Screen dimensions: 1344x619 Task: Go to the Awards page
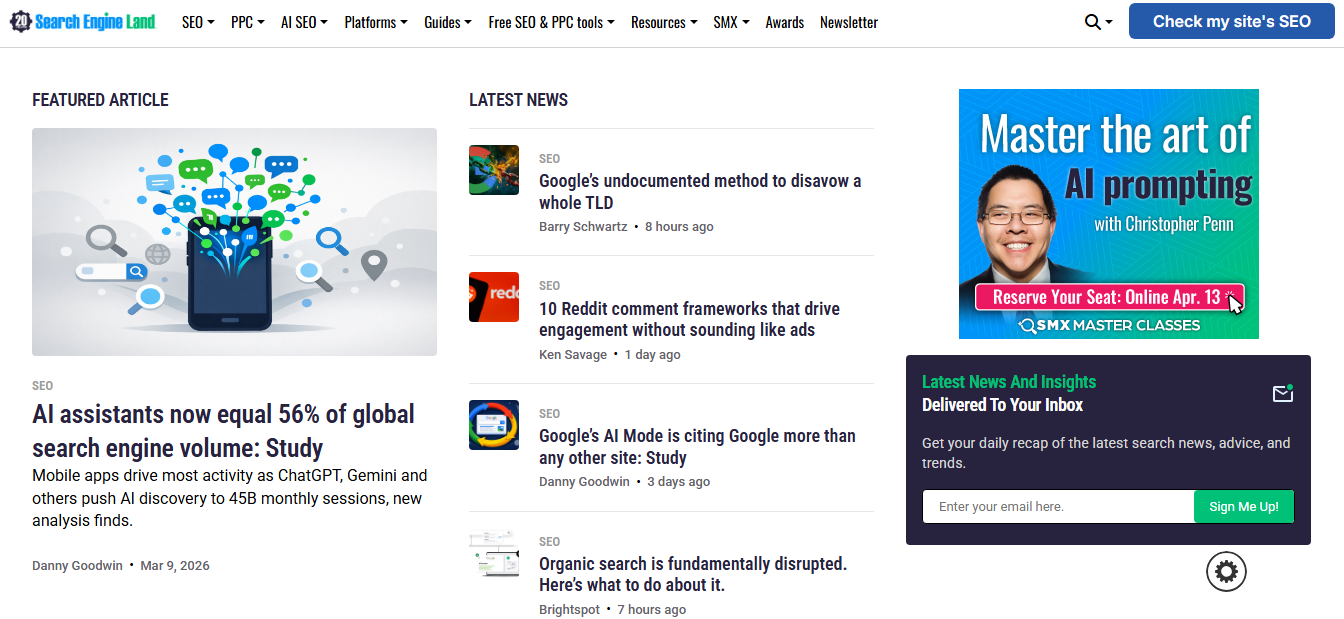coord(784,22)
